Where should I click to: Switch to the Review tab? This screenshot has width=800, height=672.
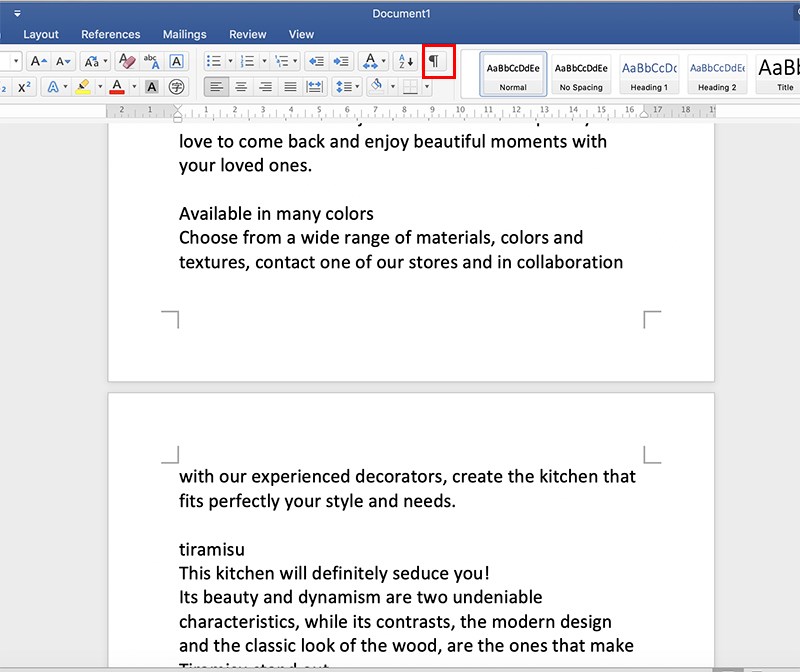247,34
